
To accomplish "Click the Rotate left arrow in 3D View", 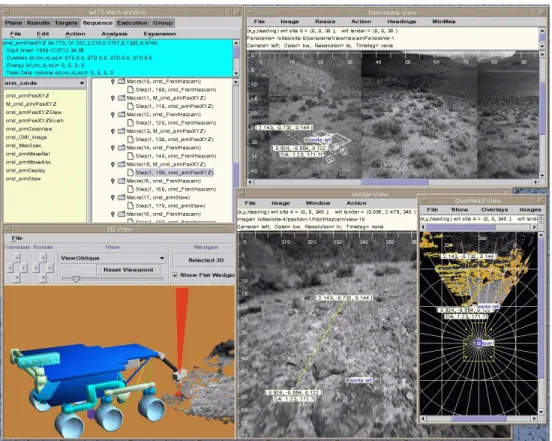I will click(x=36, y=267).
